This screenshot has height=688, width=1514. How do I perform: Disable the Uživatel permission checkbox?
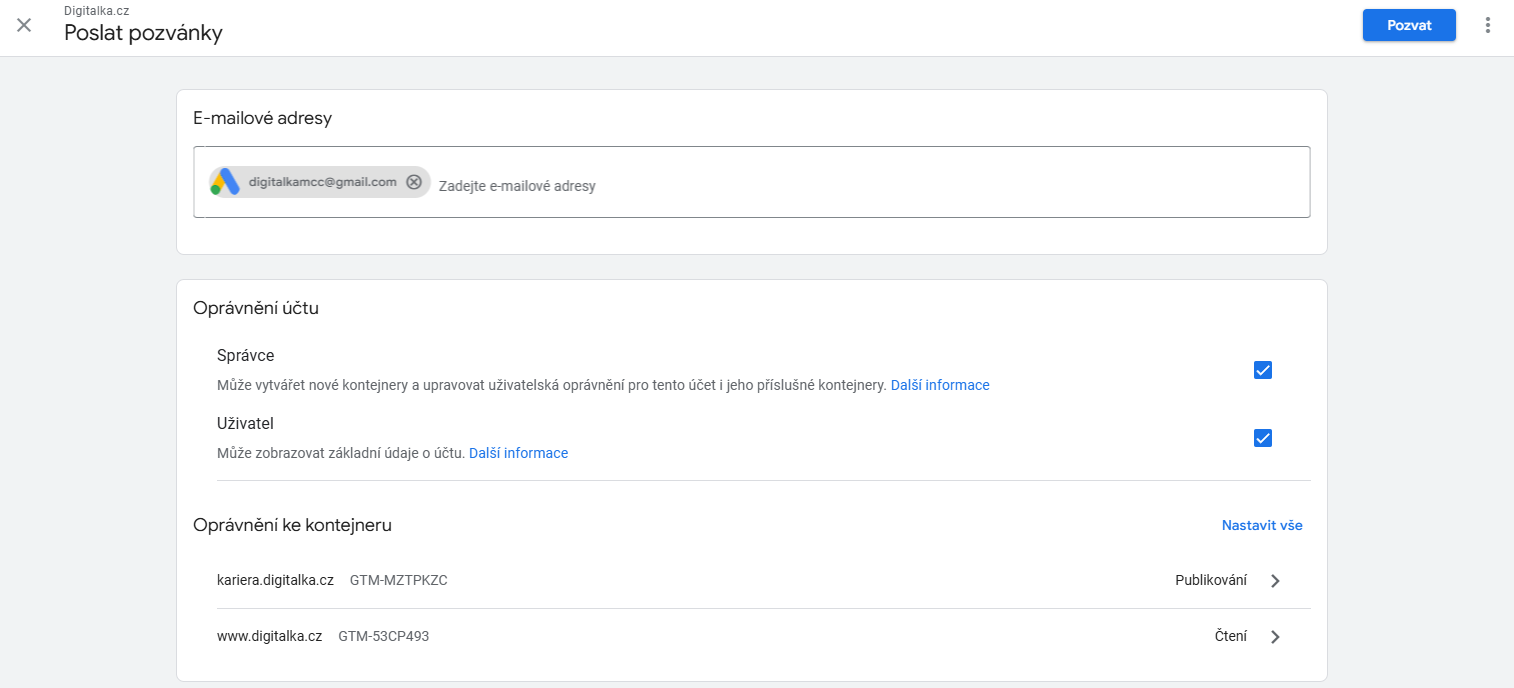coord(1262,437)
